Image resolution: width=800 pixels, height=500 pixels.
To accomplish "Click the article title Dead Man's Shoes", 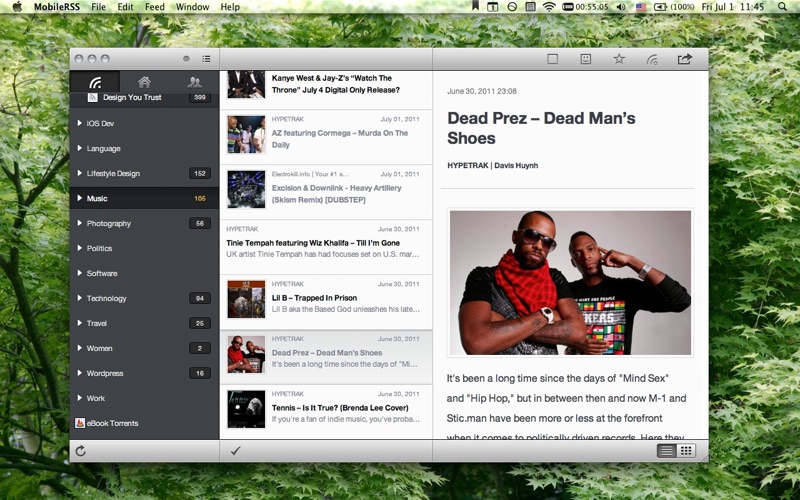I will (x=541, y=128).
